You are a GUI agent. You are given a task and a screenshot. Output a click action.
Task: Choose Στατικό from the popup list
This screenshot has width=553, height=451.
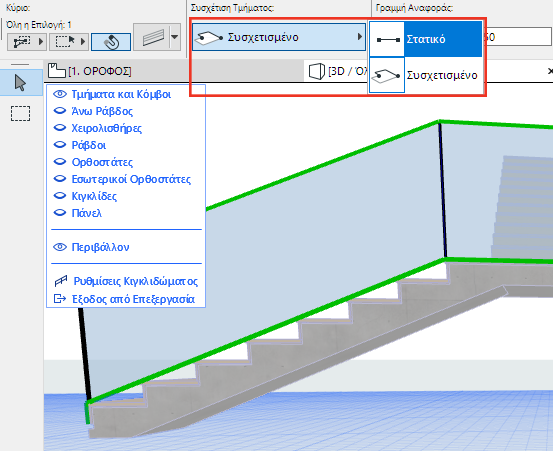(426, 39)
